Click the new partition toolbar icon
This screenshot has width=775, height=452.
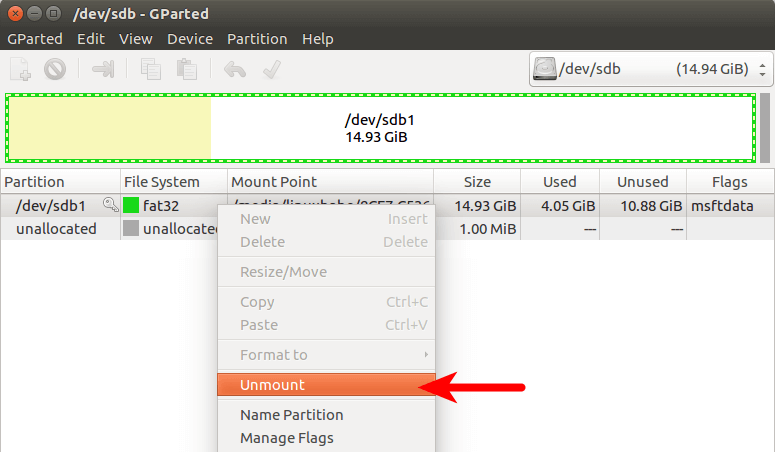20,69
